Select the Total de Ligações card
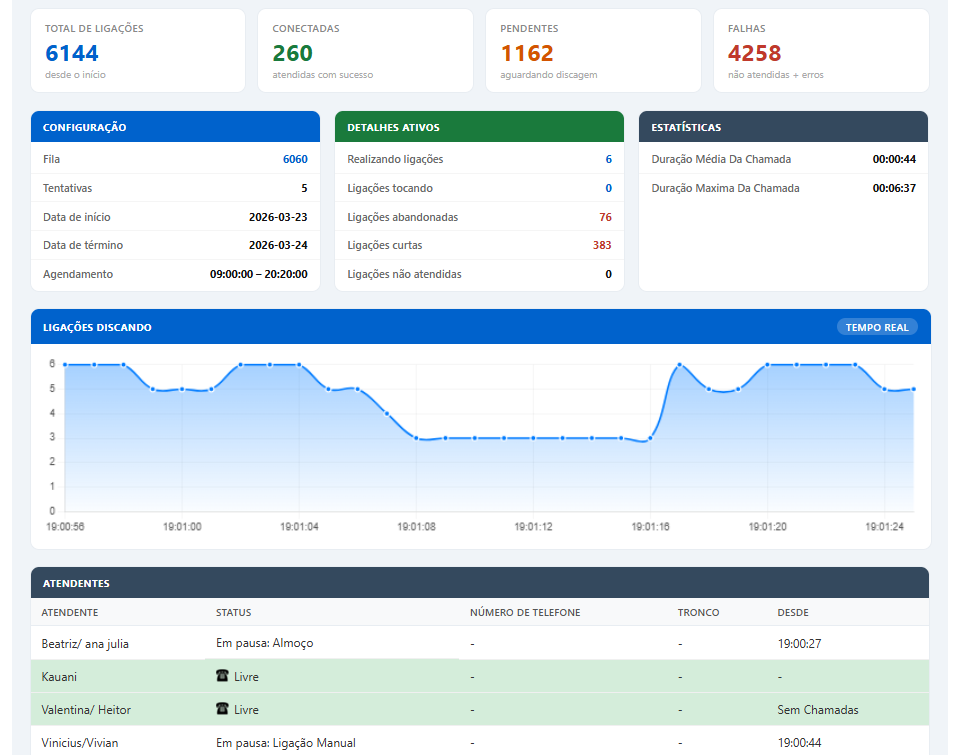Viewport: 968px width, 755px height. (138, 51)
